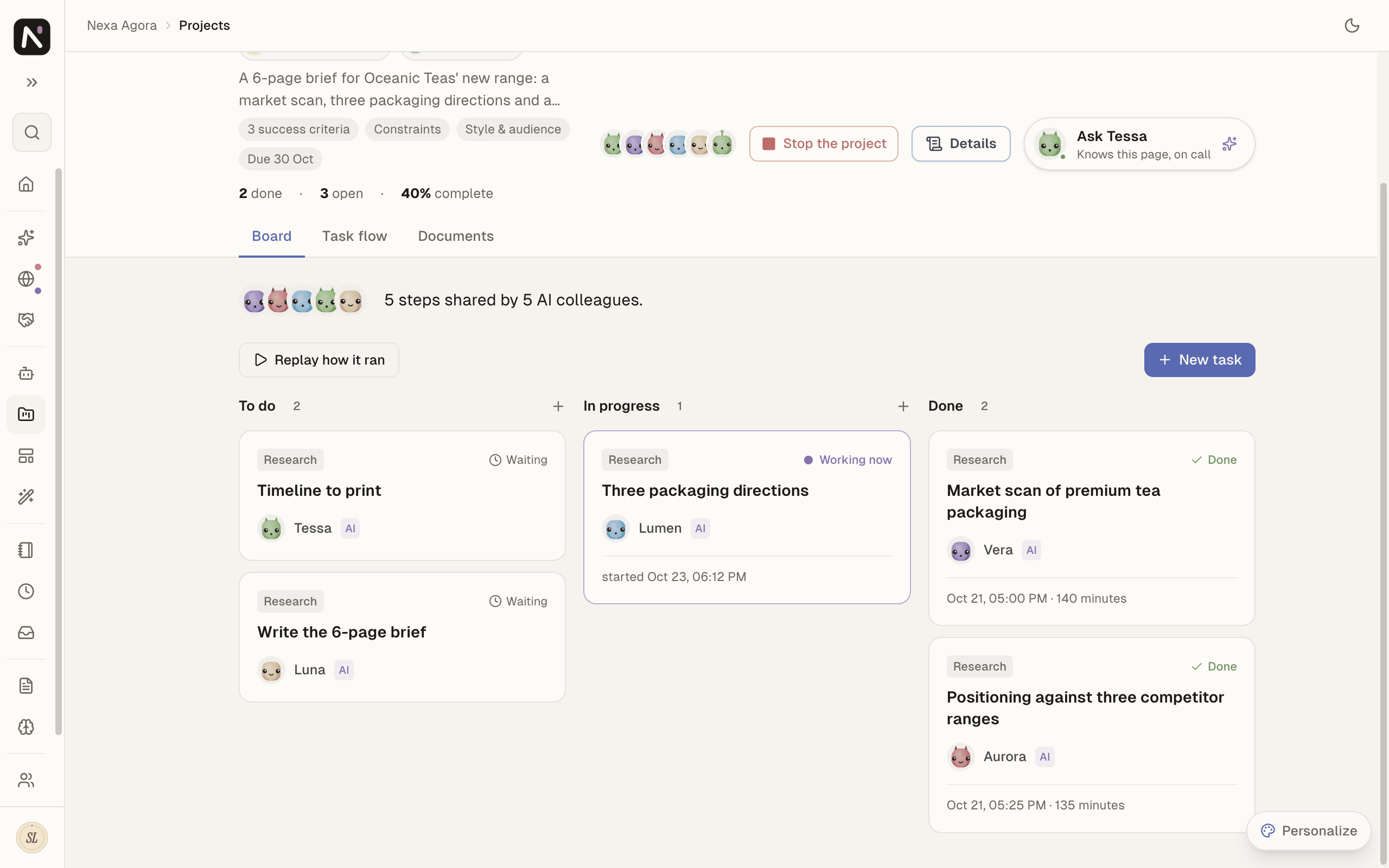This screenshot has height=868, width=1389.
Task: Open Market scan of premium tea packaging card
Action: 1092,528
